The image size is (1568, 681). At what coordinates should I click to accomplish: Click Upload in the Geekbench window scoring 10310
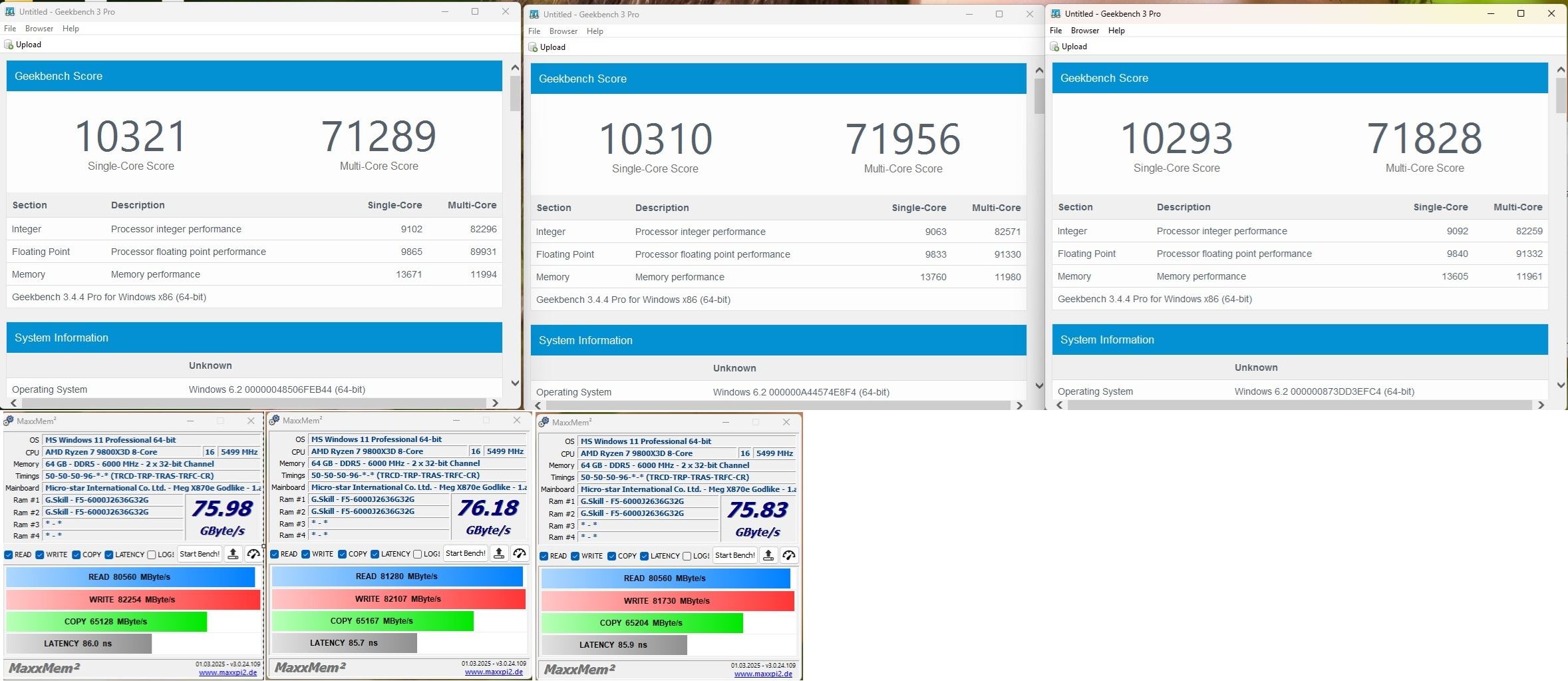point(548,47)
